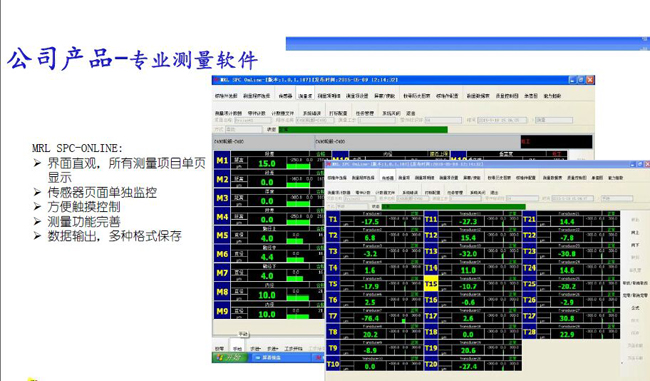Click the 20.2 reading in the T8 row
The height and width of the screenshot is (381, 650).
pos(370,335)
